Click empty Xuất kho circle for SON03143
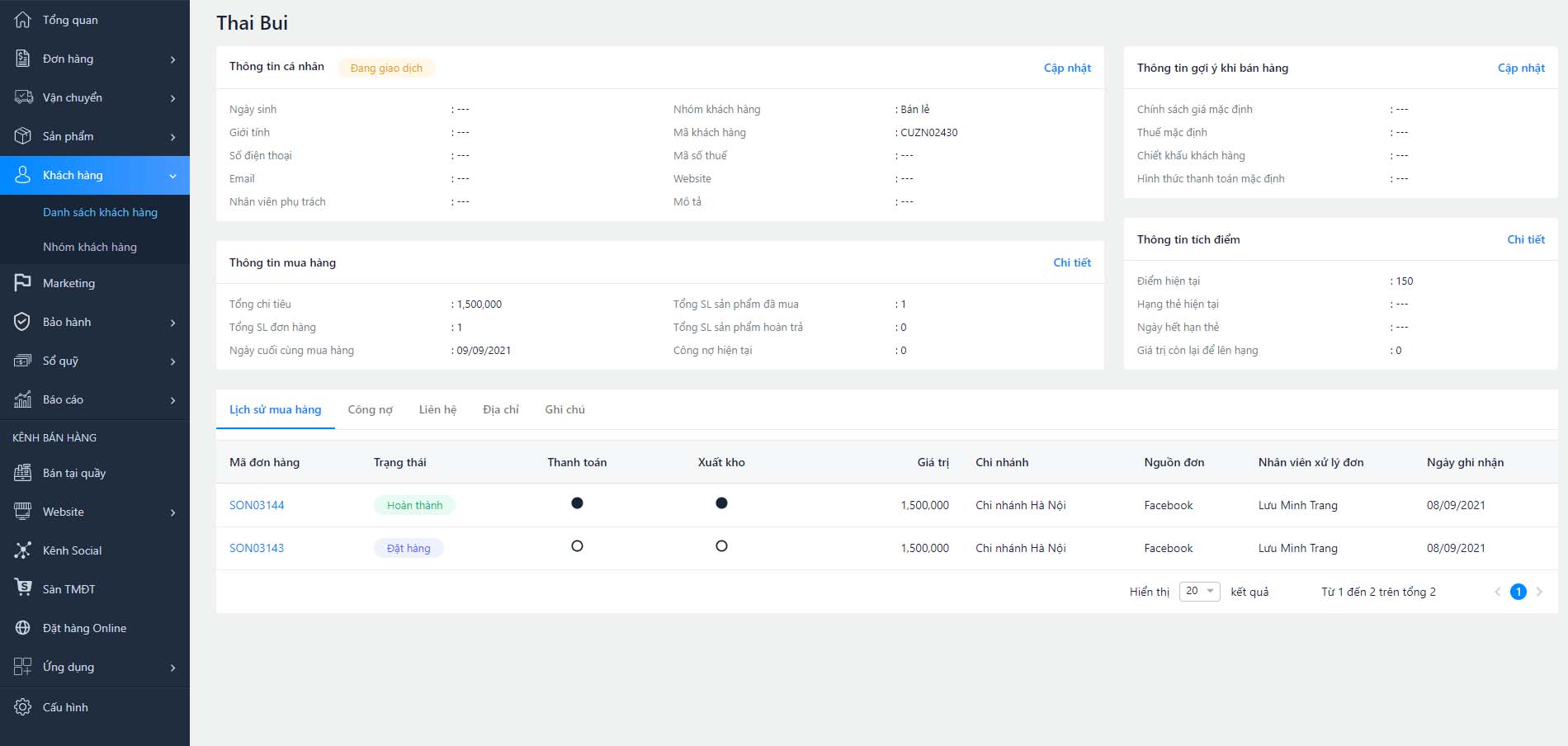 [721, 546]
